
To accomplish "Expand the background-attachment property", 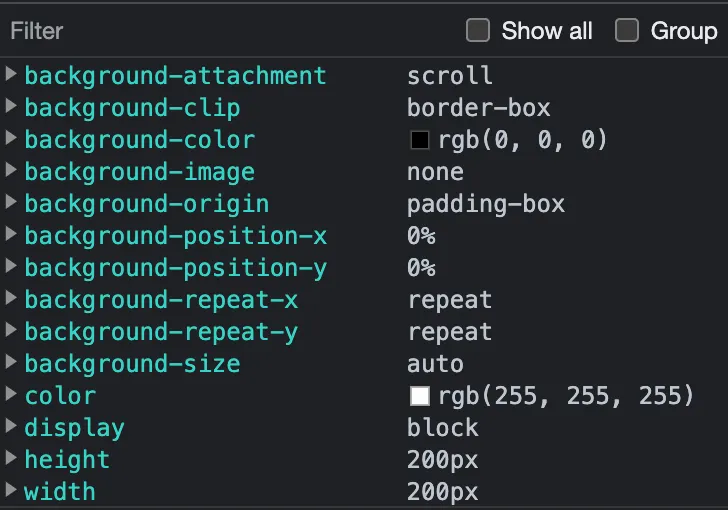I will [11, 75].
